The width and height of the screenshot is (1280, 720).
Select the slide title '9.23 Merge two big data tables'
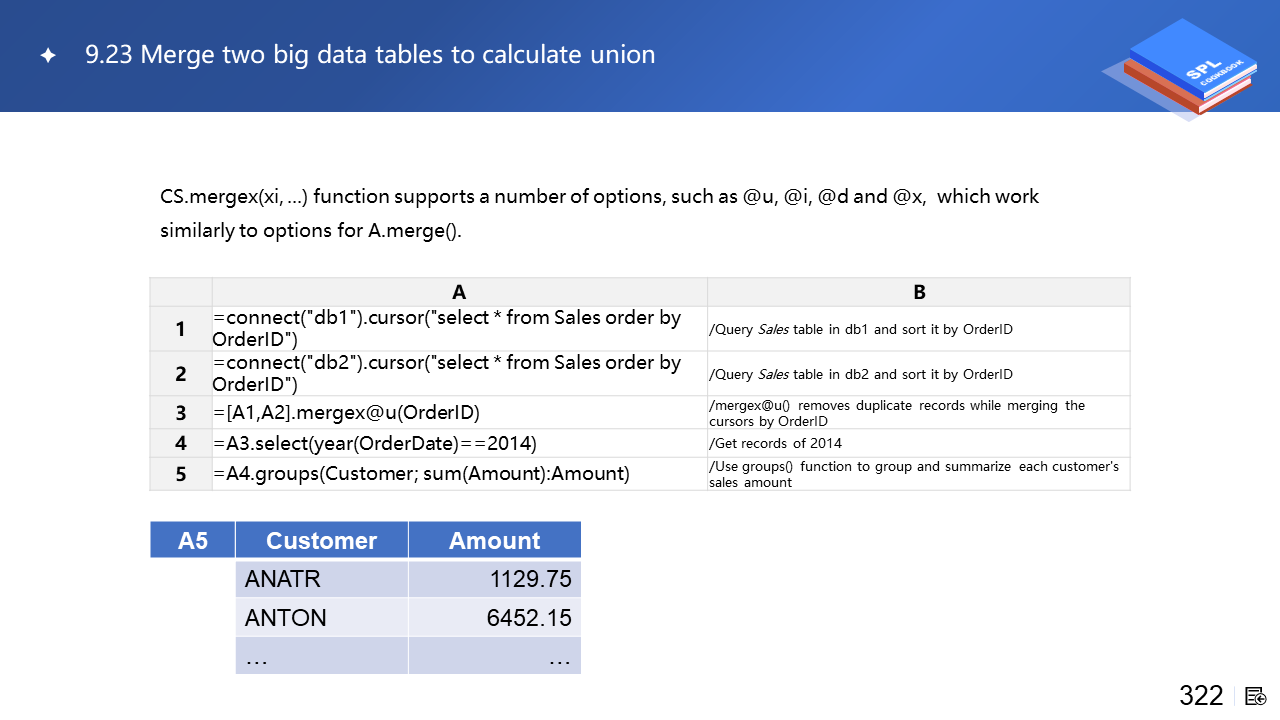point(370,54)
